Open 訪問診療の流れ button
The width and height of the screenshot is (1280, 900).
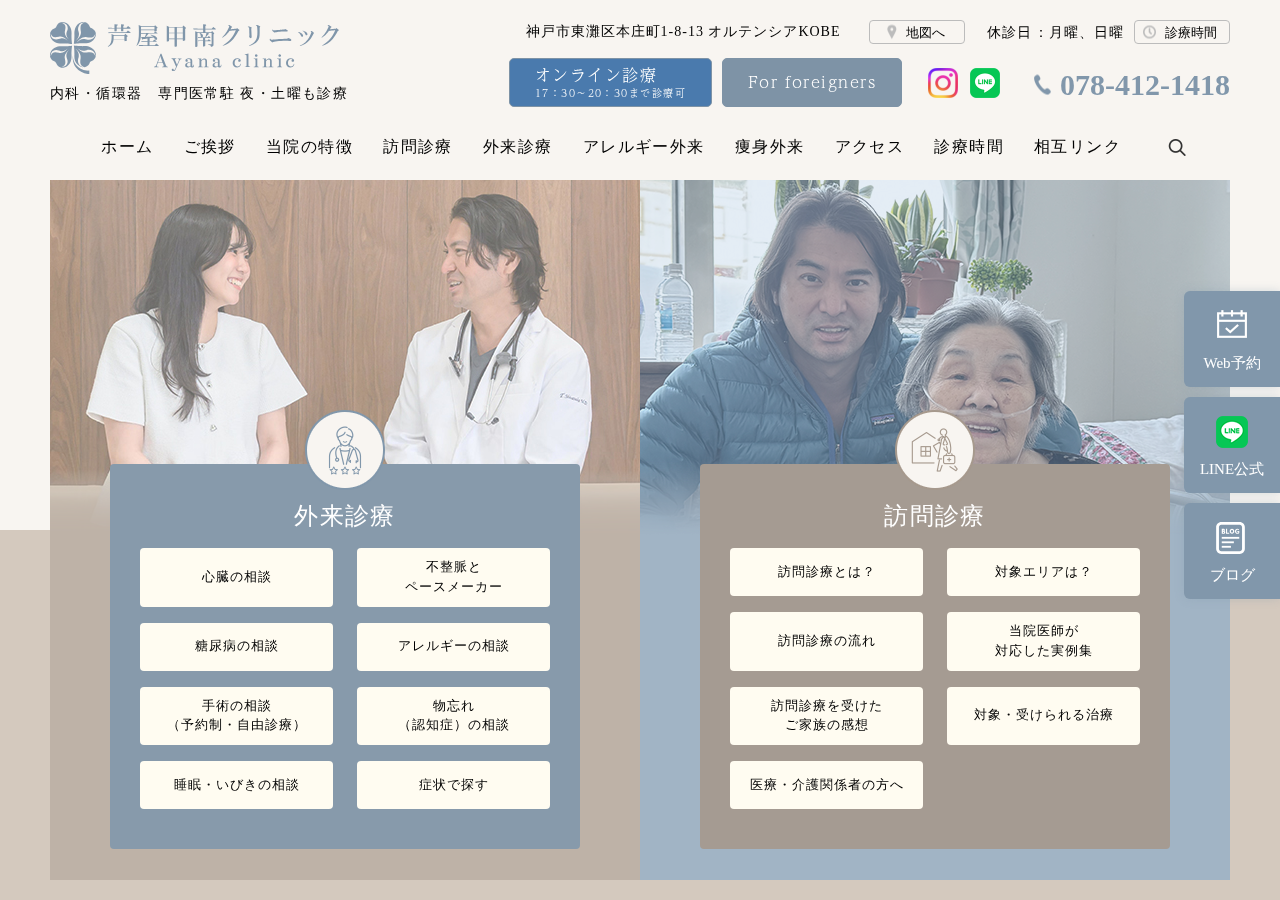(826, 641)
